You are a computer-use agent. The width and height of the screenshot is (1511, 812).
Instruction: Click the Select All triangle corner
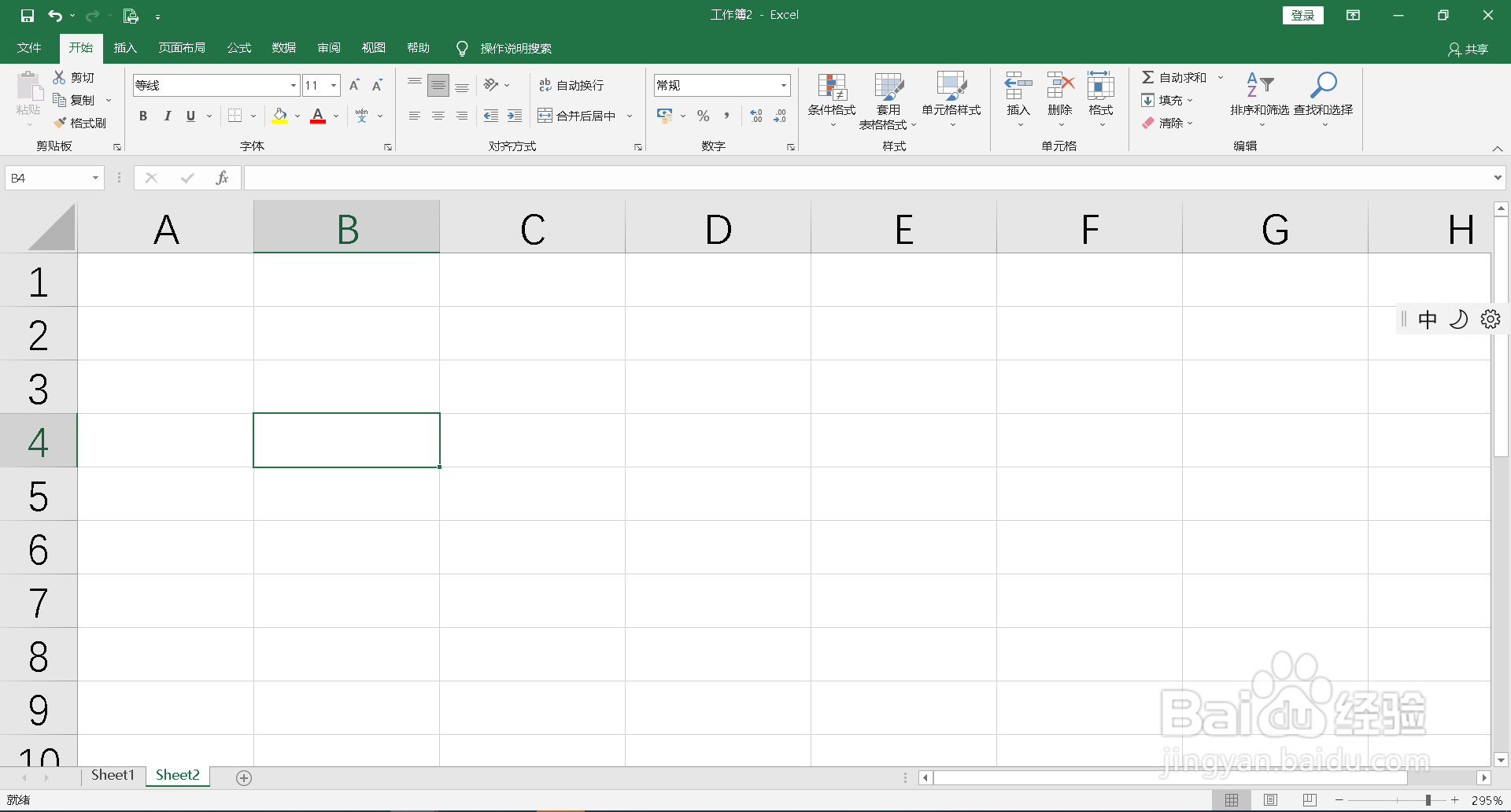click(x=52, y=227)
